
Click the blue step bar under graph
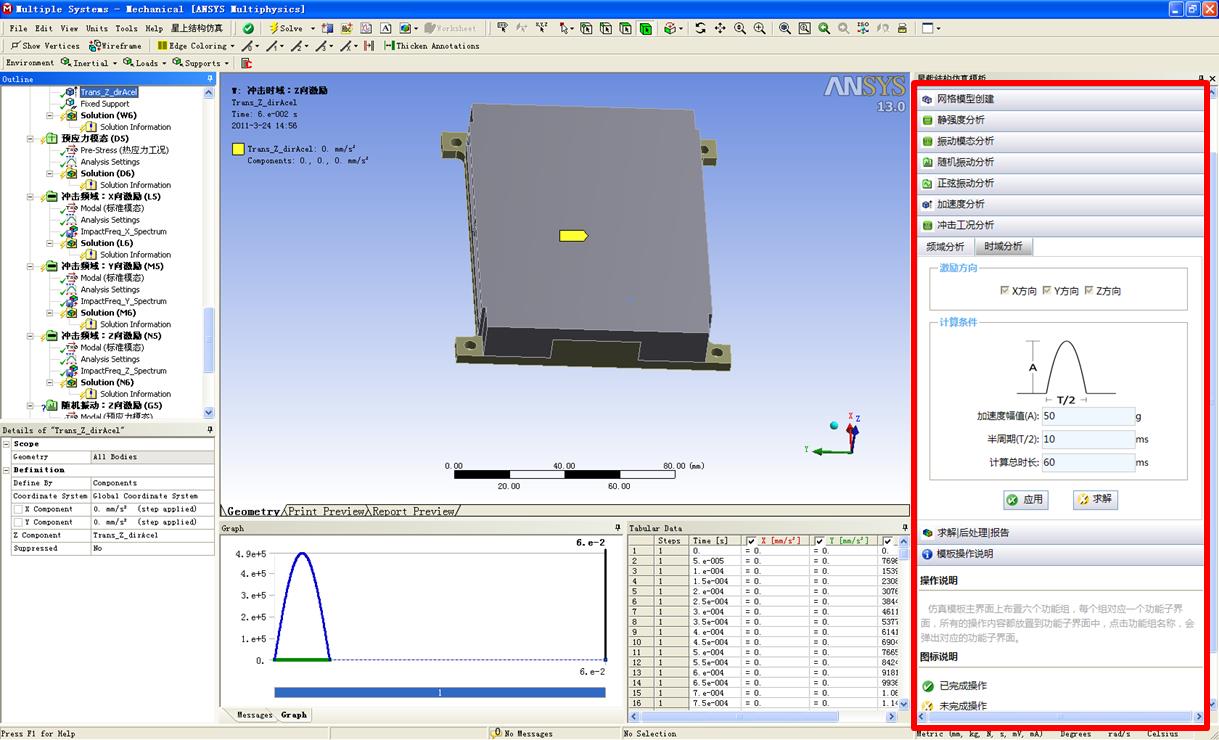[439, 692]
